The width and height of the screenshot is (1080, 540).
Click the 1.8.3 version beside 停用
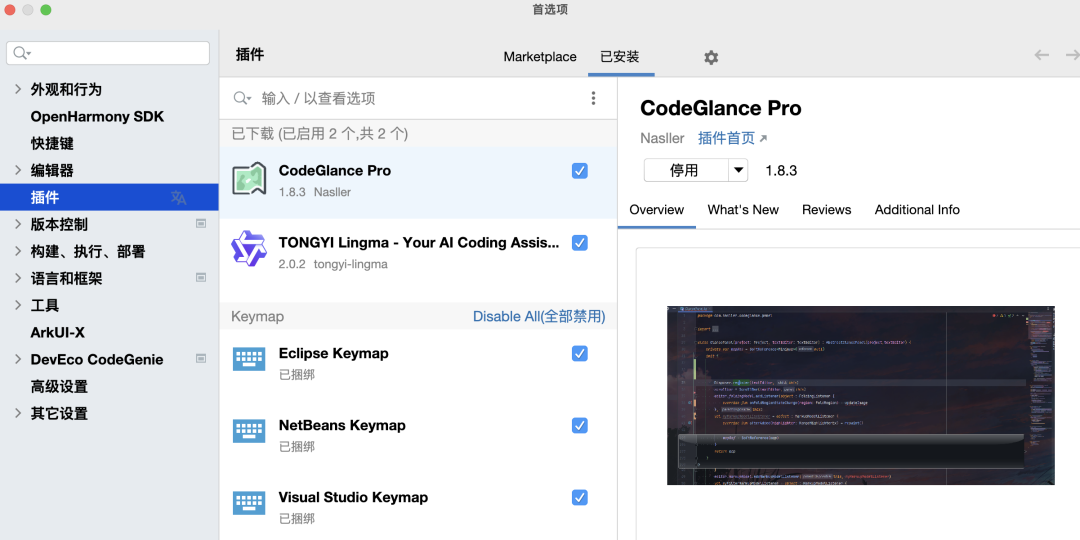[781, 171]
